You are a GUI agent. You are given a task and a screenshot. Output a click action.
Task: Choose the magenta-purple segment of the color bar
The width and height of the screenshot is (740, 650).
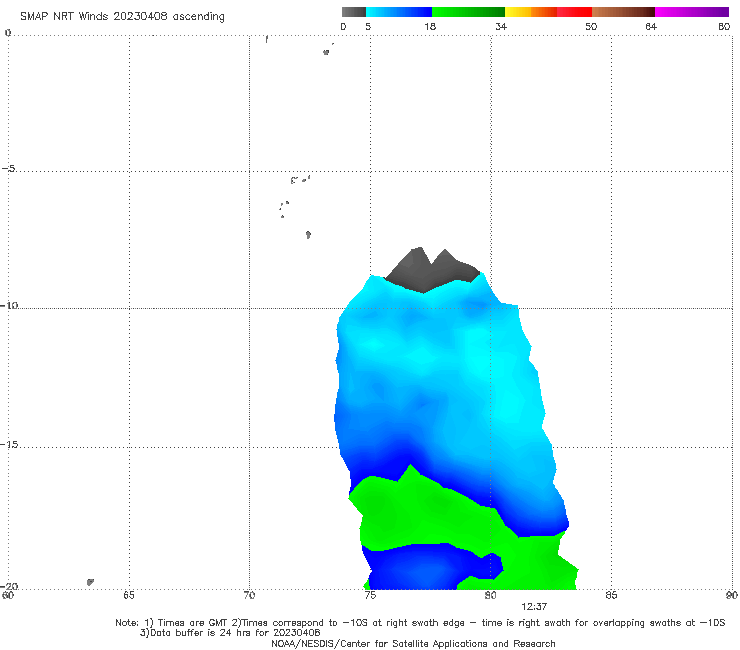[692, 12]
